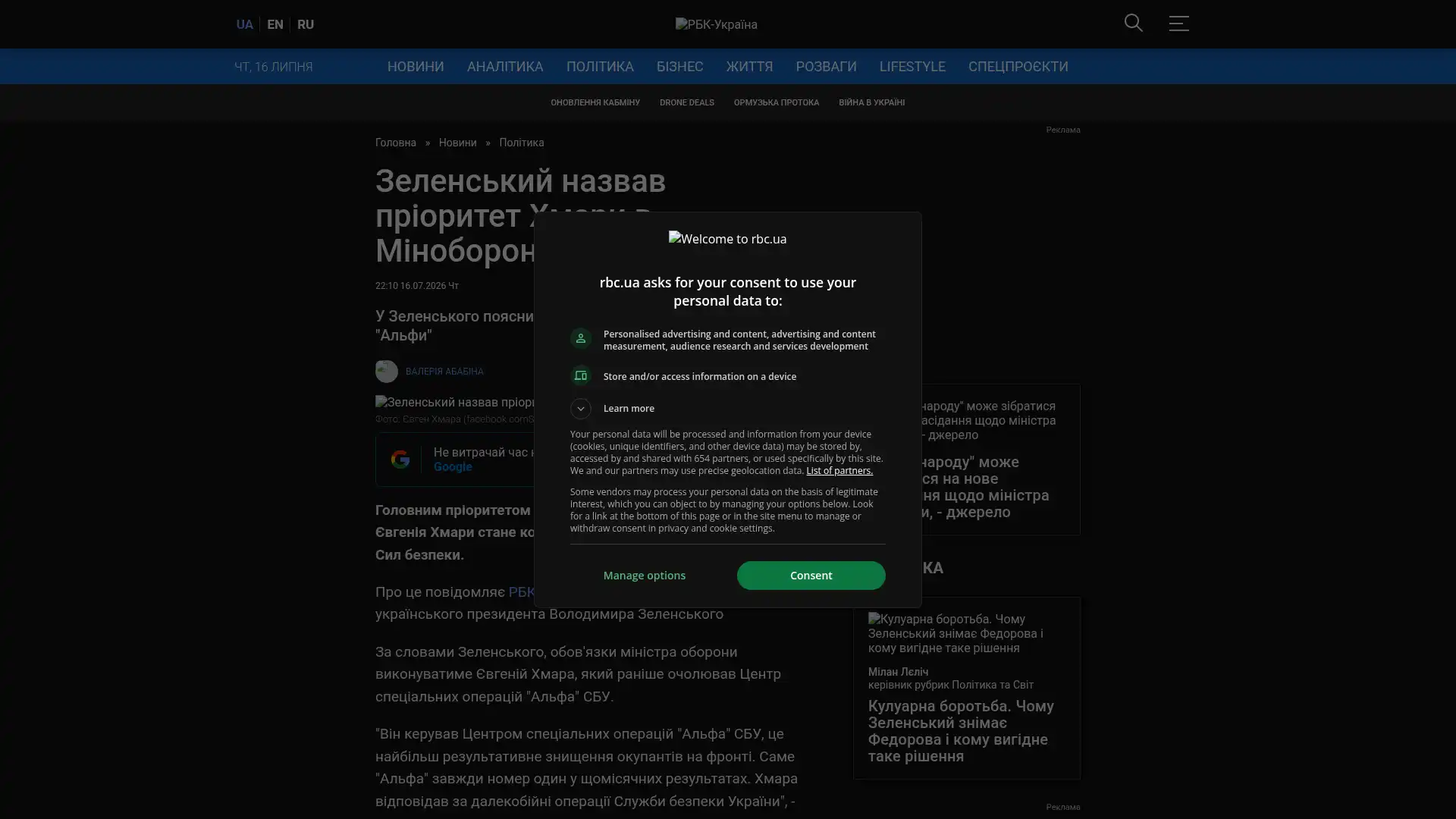Click the device storage icon
Image resolution: width=1456 pixels, height=819 pixels.
(580, 376)
